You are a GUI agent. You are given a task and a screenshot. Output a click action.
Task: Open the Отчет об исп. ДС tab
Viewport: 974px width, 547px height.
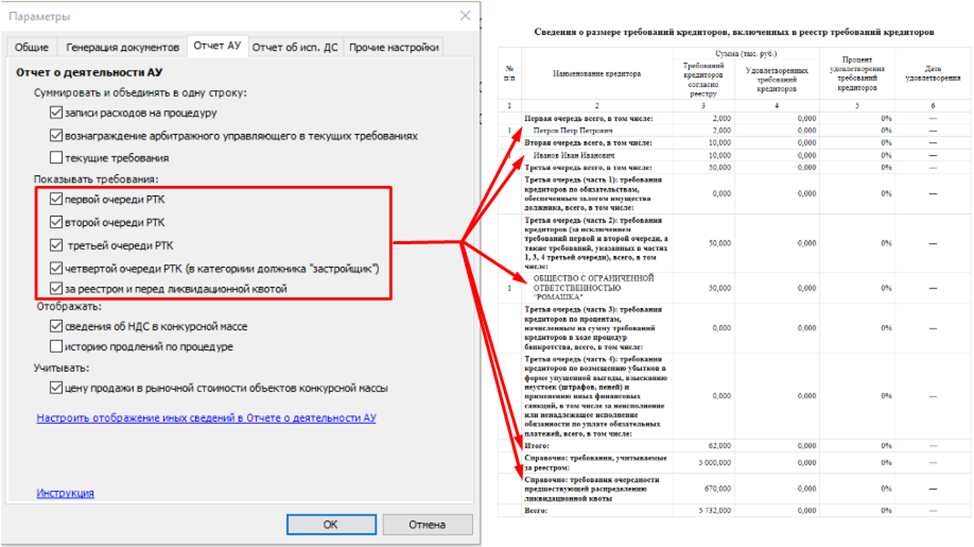click(295, 47)
